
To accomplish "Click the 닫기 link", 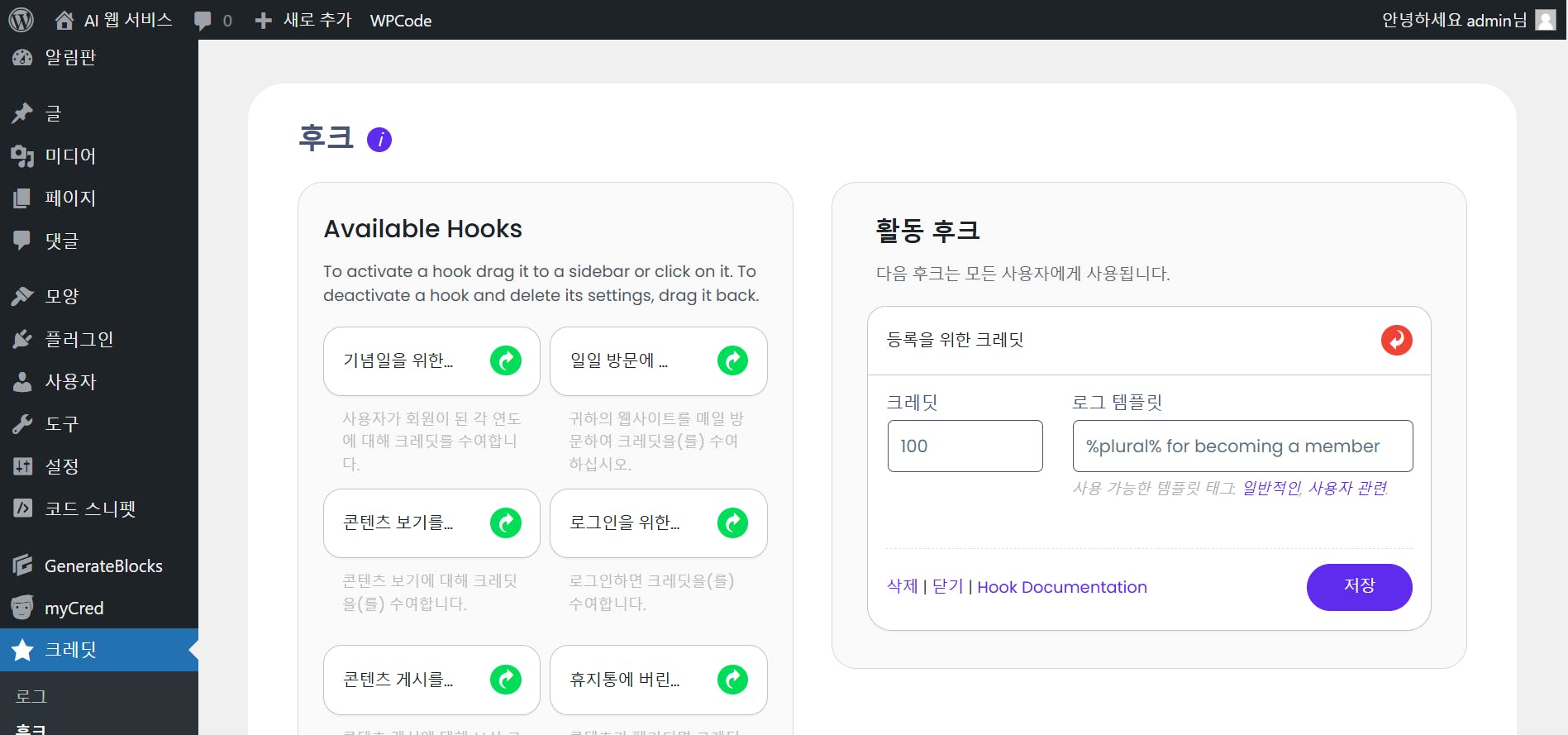I will tap(948, 586).
